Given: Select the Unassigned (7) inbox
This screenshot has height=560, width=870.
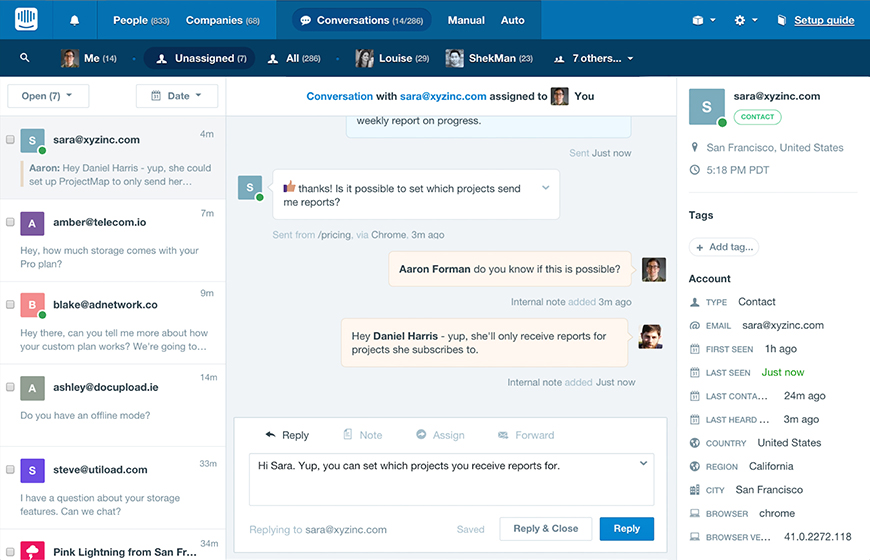Looking at the screenshot, I should coord(200,58).
